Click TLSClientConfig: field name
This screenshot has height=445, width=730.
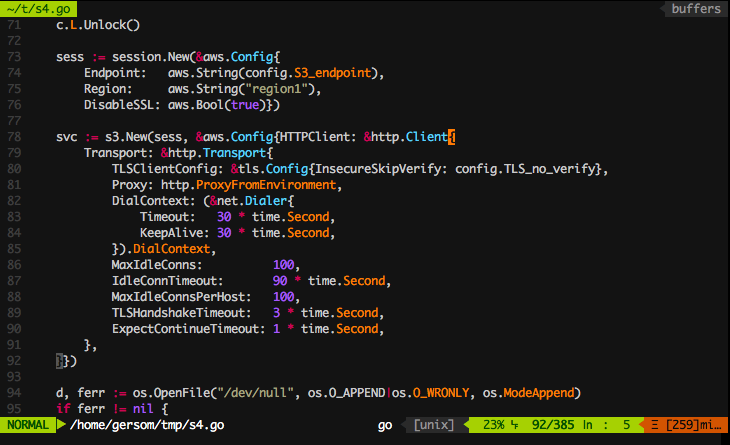(x=168, y=169)
